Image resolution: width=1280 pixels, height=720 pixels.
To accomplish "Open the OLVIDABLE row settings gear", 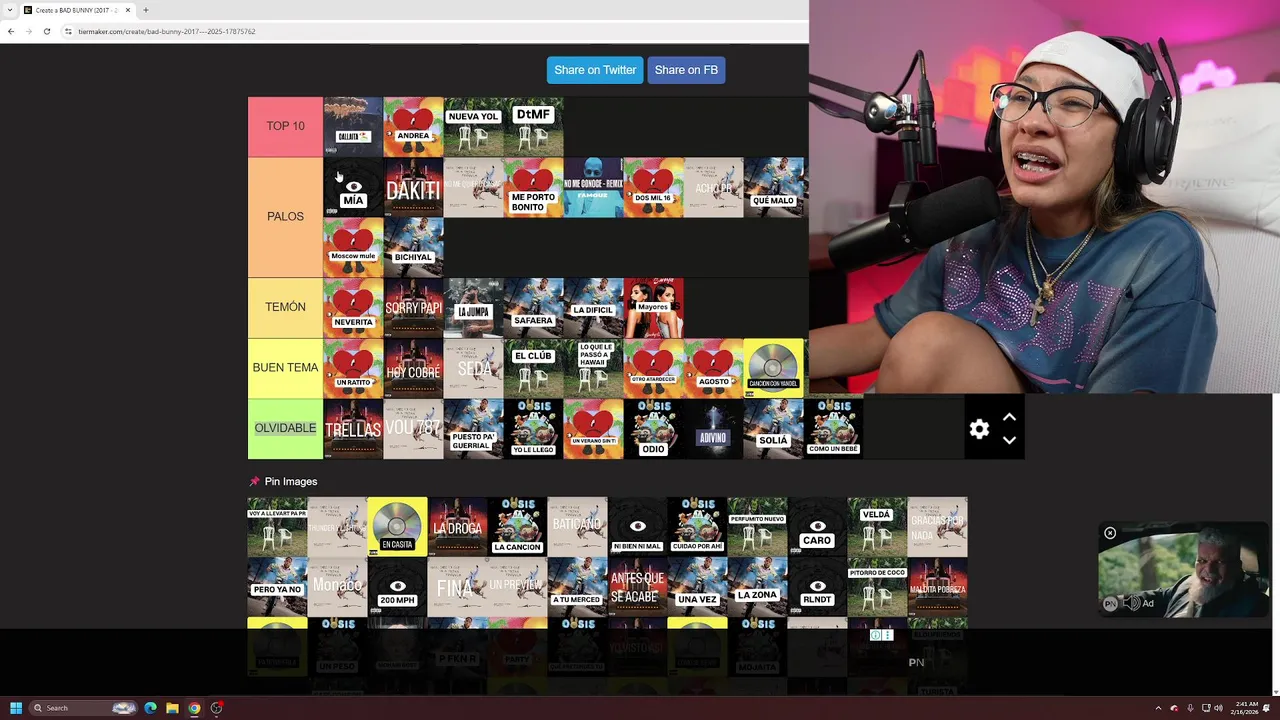I will [979, 429].
